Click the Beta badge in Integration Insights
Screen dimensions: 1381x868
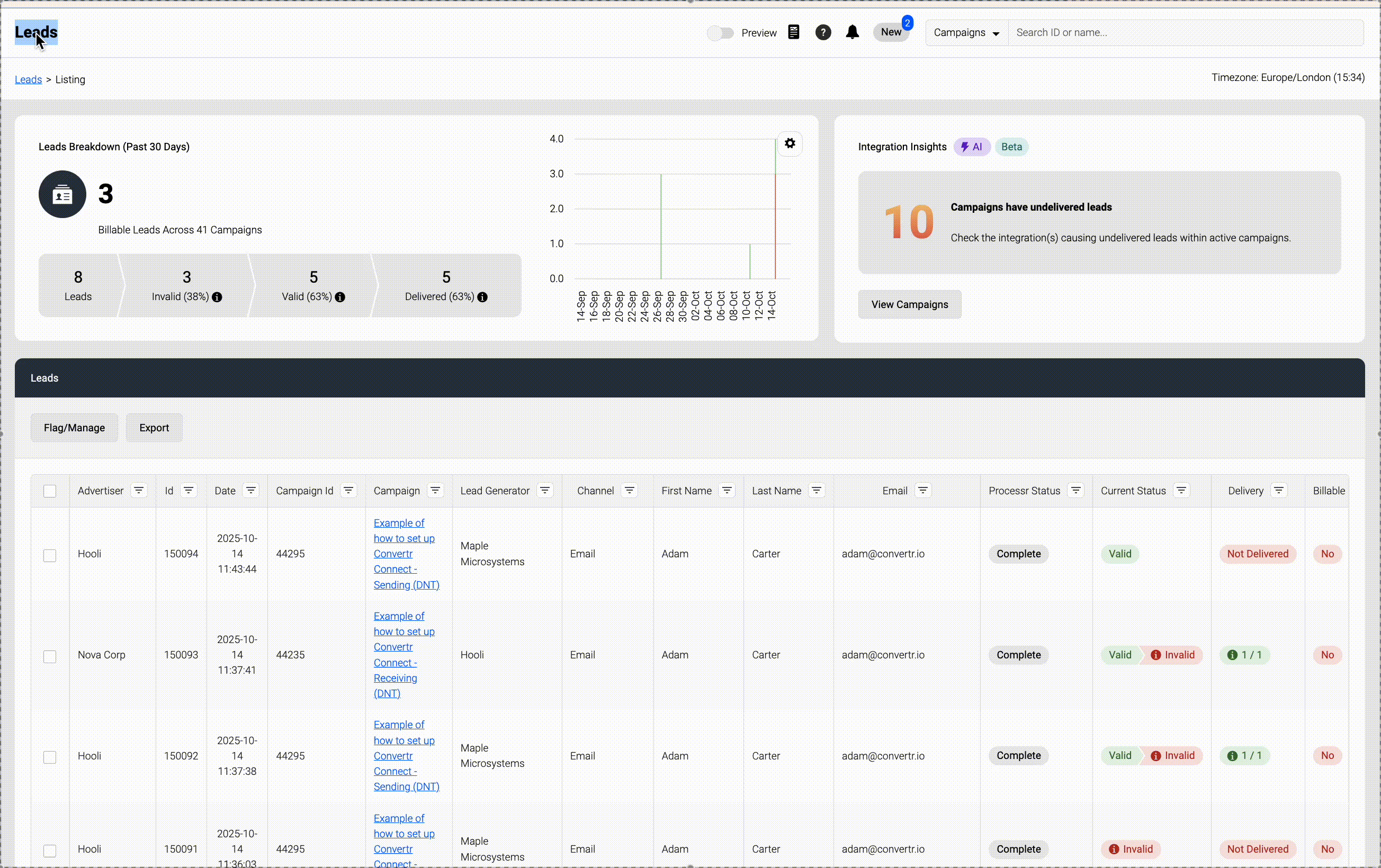pos(1012,147)
